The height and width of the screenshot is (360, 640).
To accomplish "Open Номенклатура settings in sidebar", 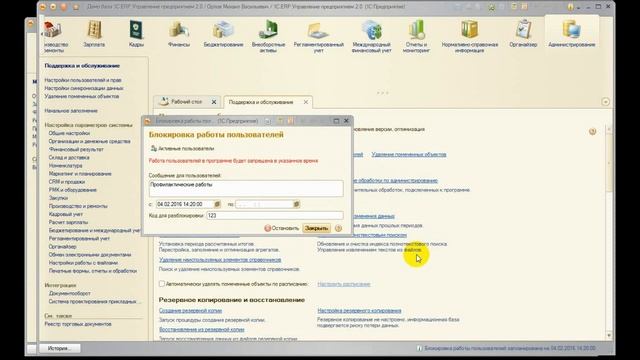I will (65, 166).
